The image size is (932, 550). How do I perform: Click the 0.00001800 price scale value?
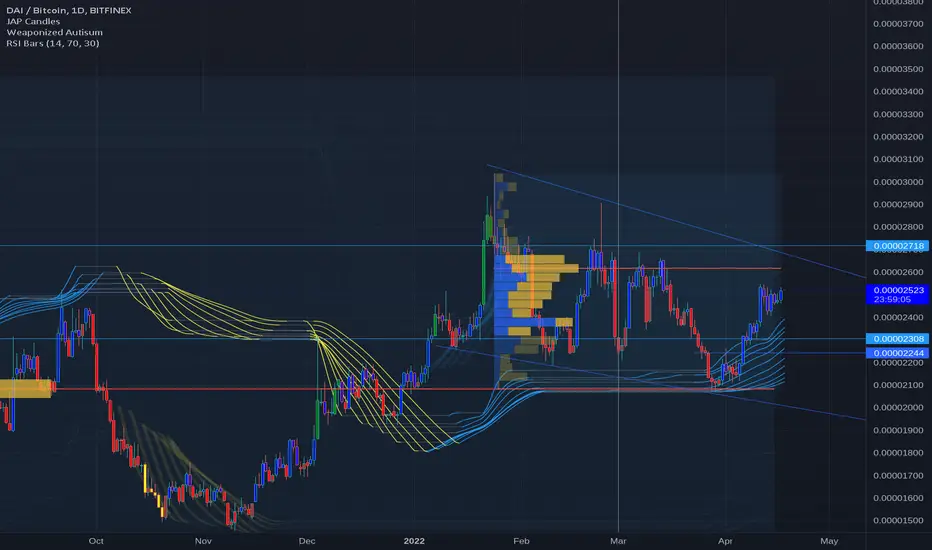point(898,453)
